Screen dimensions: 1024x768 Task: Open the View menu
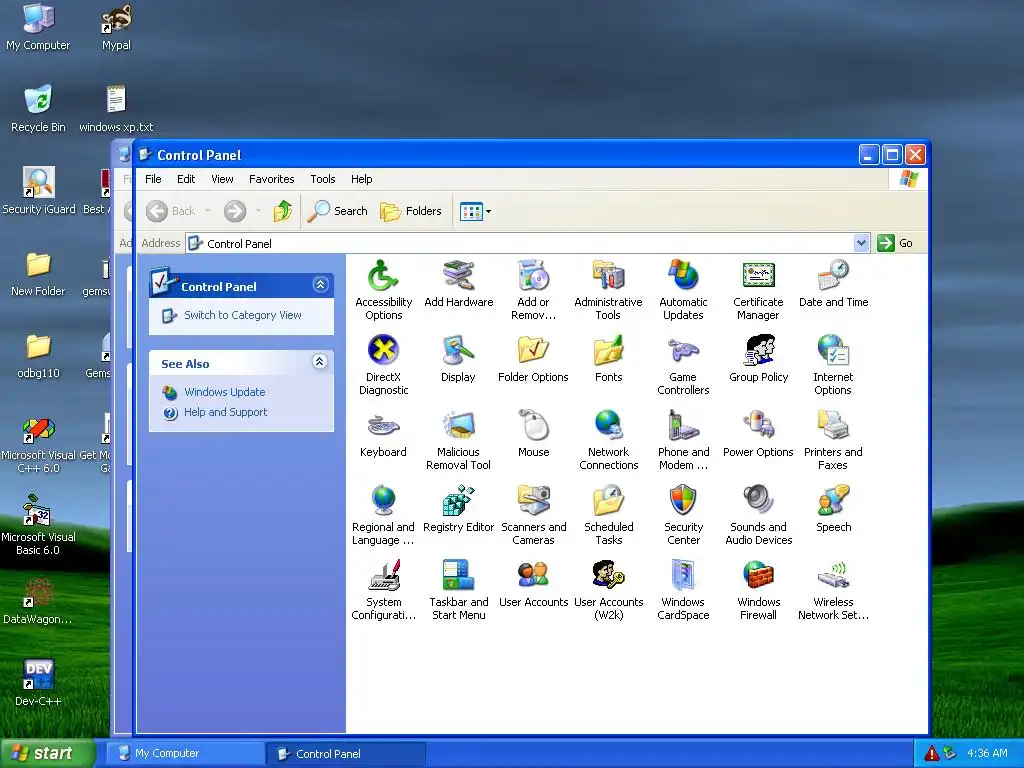[x=222, y=179]
